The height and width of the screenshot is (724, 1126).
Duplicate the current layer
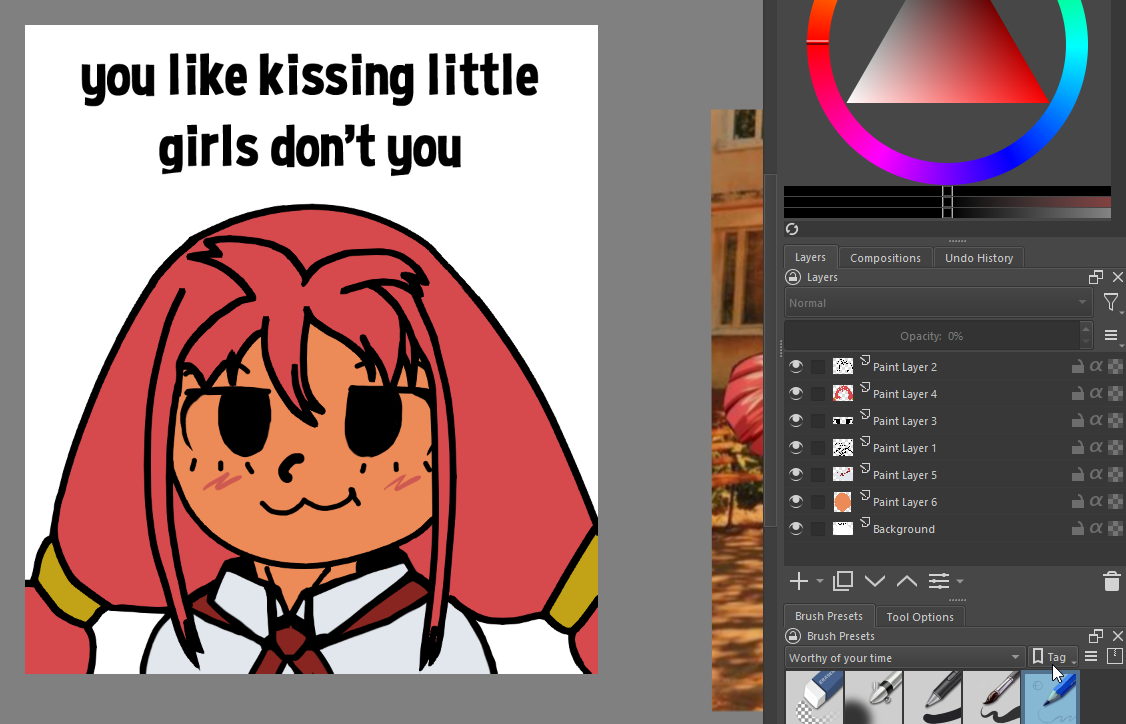pos(843,581)
